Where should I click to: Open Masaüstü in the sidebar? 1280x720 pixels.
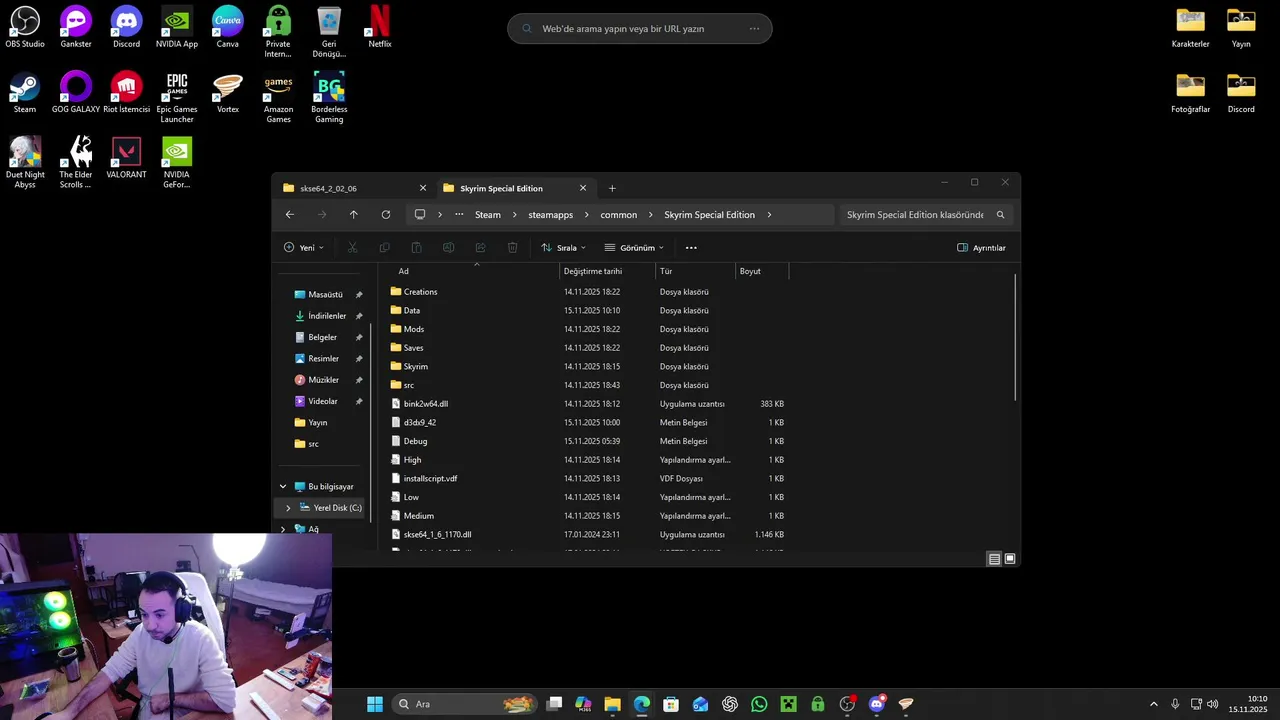pos(325,295)
